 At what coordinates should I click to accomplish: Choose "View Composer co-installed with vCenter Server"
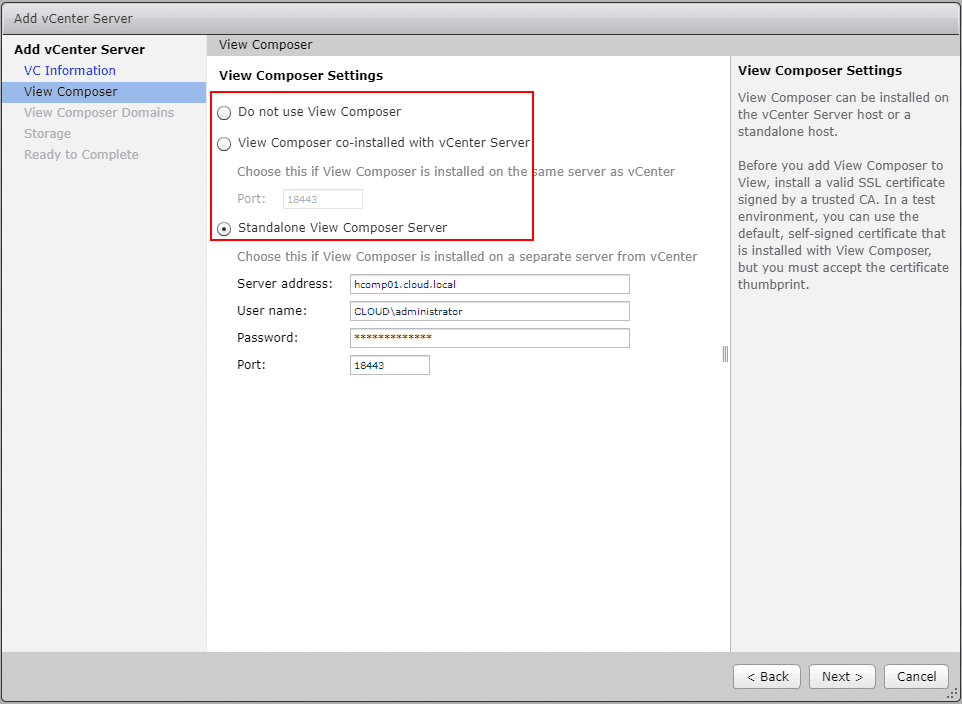tap(223, 144)
